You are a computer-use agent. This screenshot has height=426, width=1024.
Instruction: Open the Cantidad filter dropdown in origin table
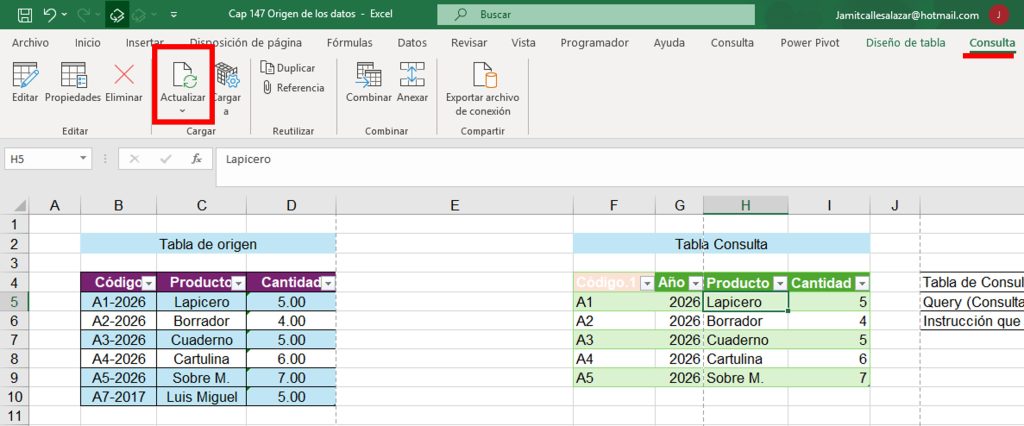(328, 283)
